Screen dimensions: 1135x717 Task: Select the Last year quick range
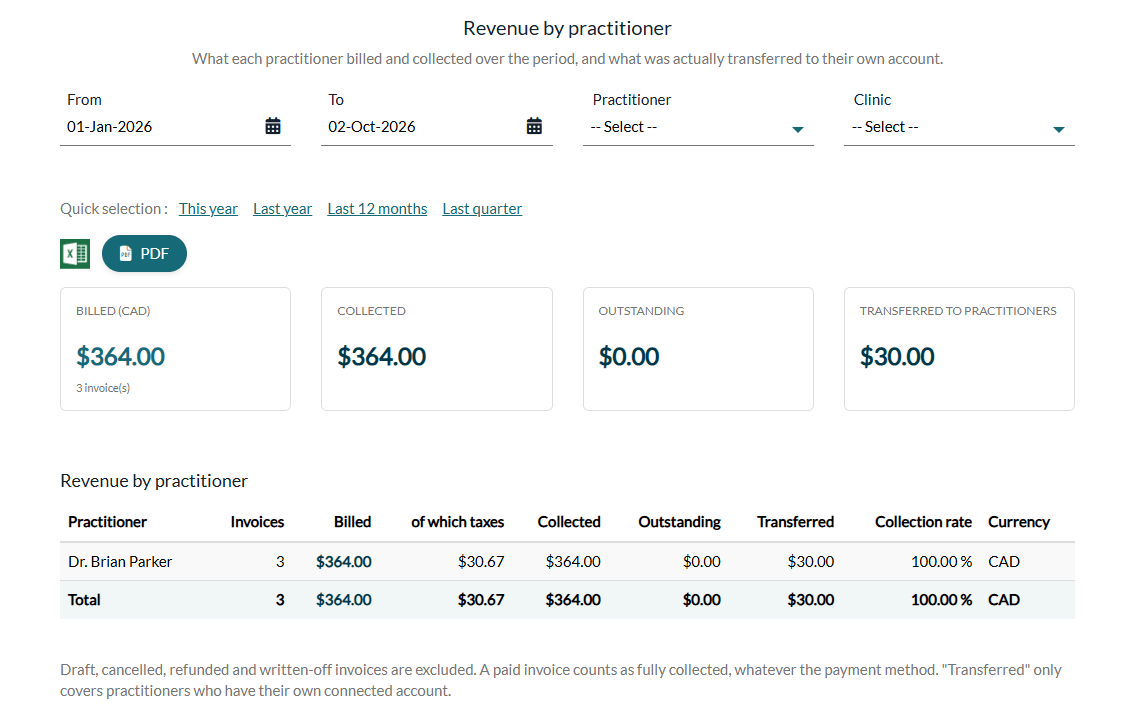pyautogui.click(x=282, y=209)
